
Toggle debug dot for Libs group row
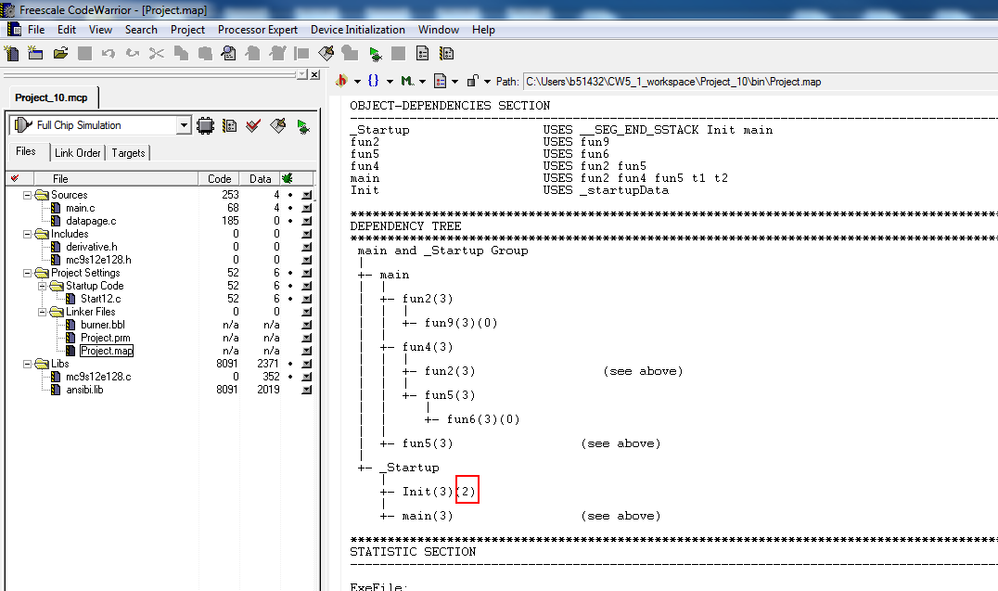point(290,363)
